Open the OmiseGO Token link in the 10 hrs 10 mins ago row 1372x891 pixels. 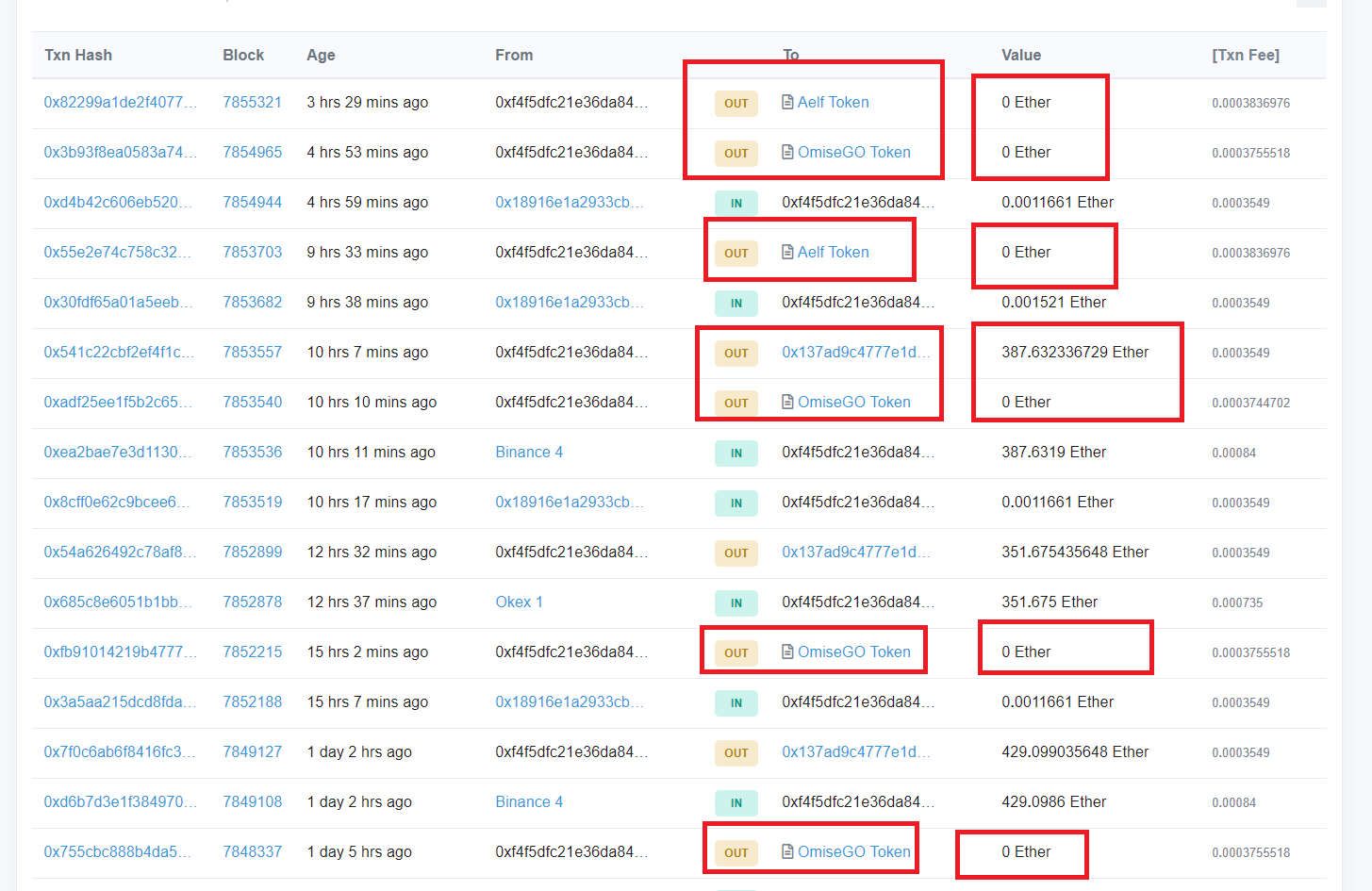pos(854,402)
